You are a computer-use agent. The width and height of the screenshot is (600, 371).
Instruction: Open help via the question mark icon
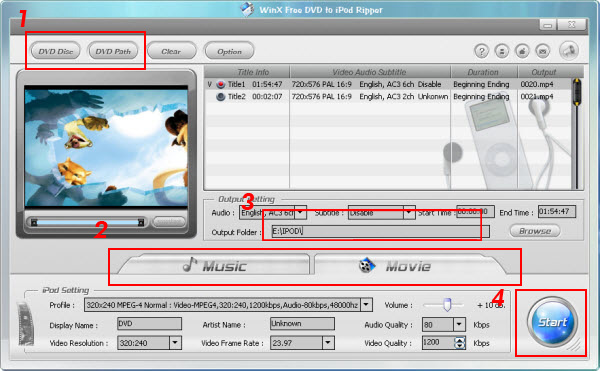point(481,51)
